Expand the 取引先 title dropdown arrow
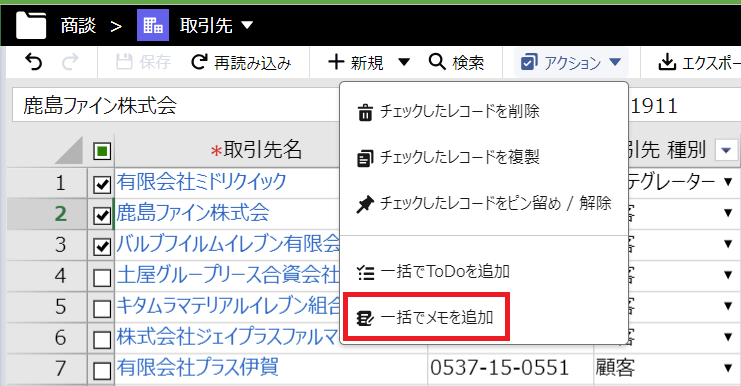Screen dimensions: 741x386 [x=248, y=25]
